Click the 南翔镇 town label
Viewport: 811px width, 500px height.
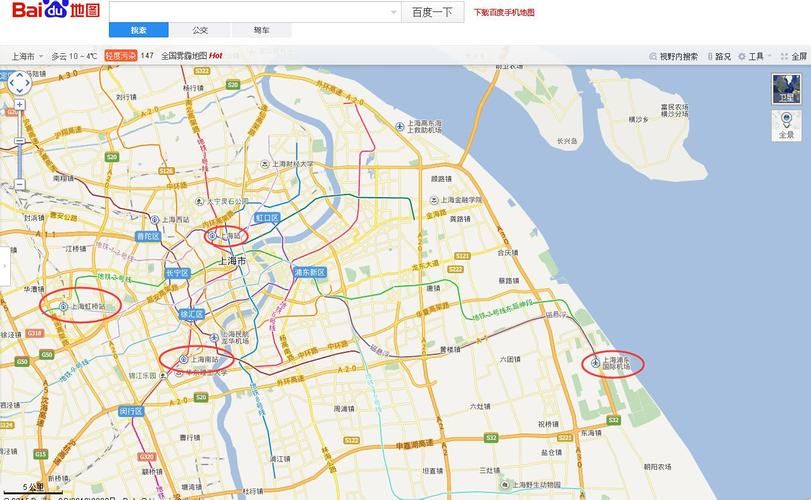pyautogui.click(x=63, y=178)
